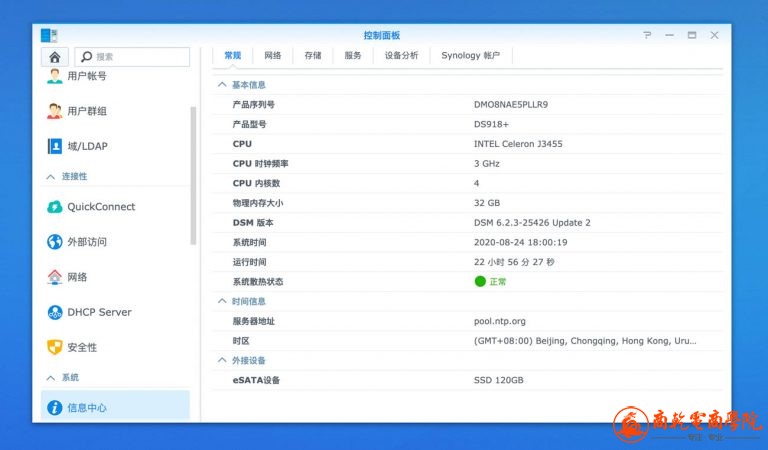Viewport: 768px width, 450px height.
Task: Click the 正常 status text
Action: (498, 282)
